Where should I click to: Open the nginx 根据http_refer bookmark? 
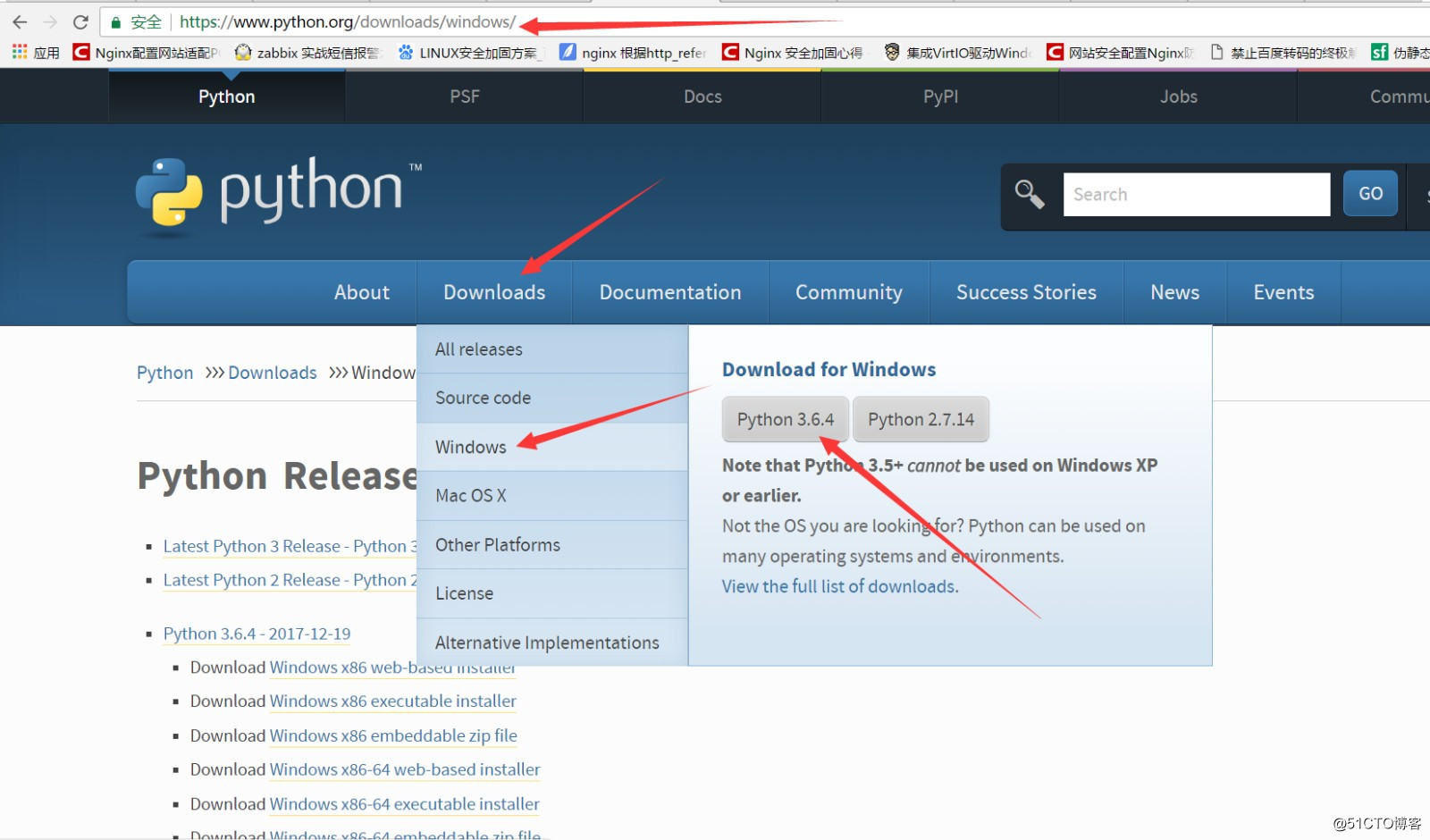pos(633,53)
